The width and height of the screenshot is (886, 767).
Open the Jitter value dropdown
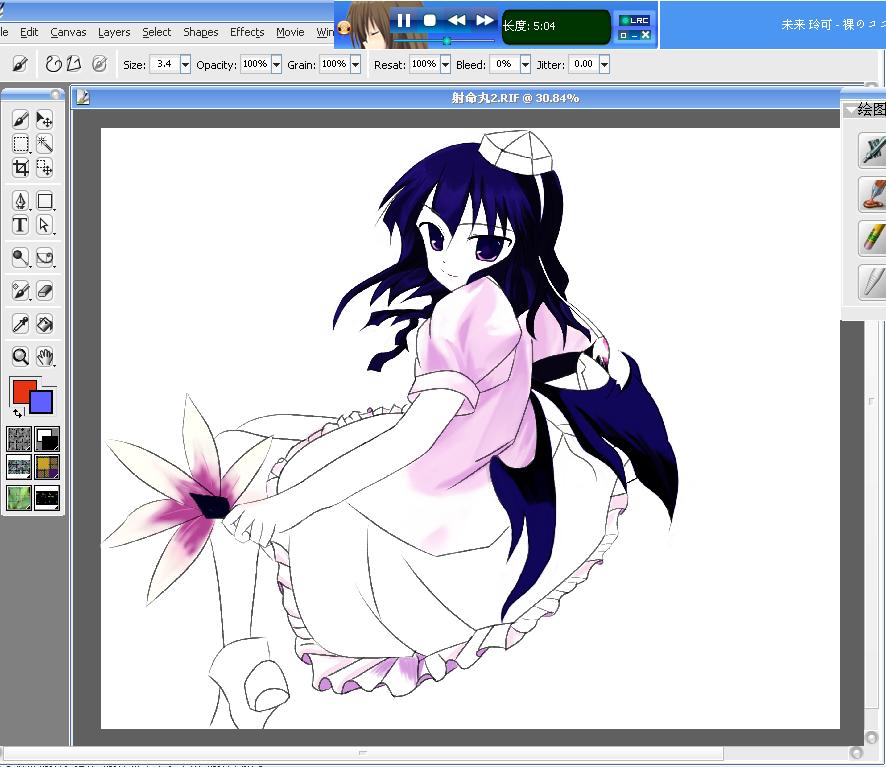pos(605,64)
